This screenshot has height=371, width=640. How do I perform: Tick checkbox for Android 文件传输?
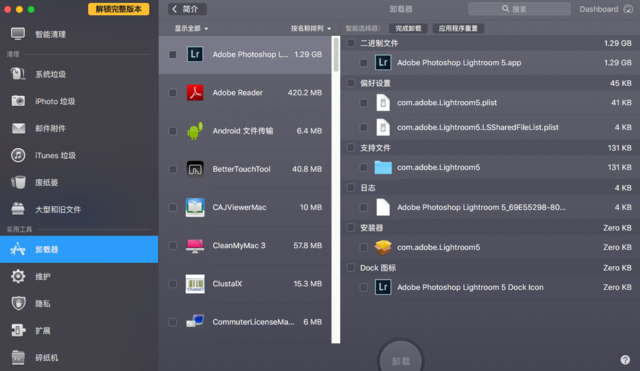[x=173, y=131]
